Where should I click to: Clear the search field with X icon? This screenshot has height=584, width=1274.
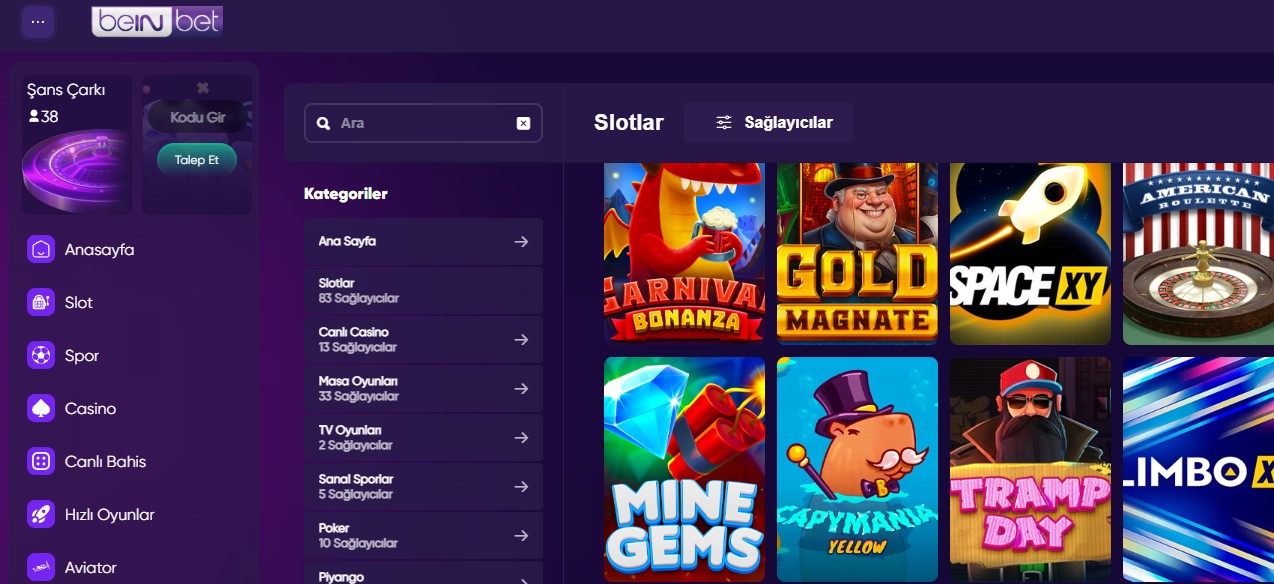(523, 123)
